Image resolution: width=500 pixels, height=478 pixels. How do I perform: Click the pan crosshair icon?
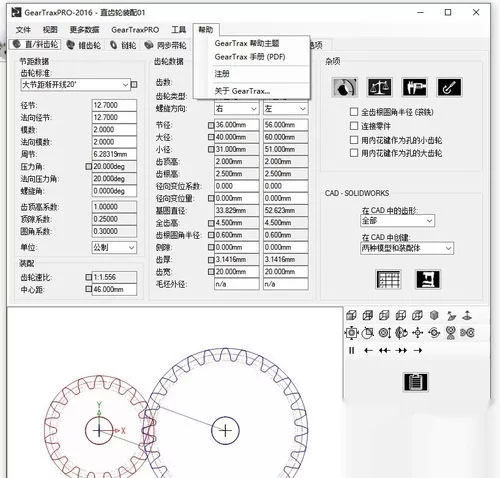point(418,333)
